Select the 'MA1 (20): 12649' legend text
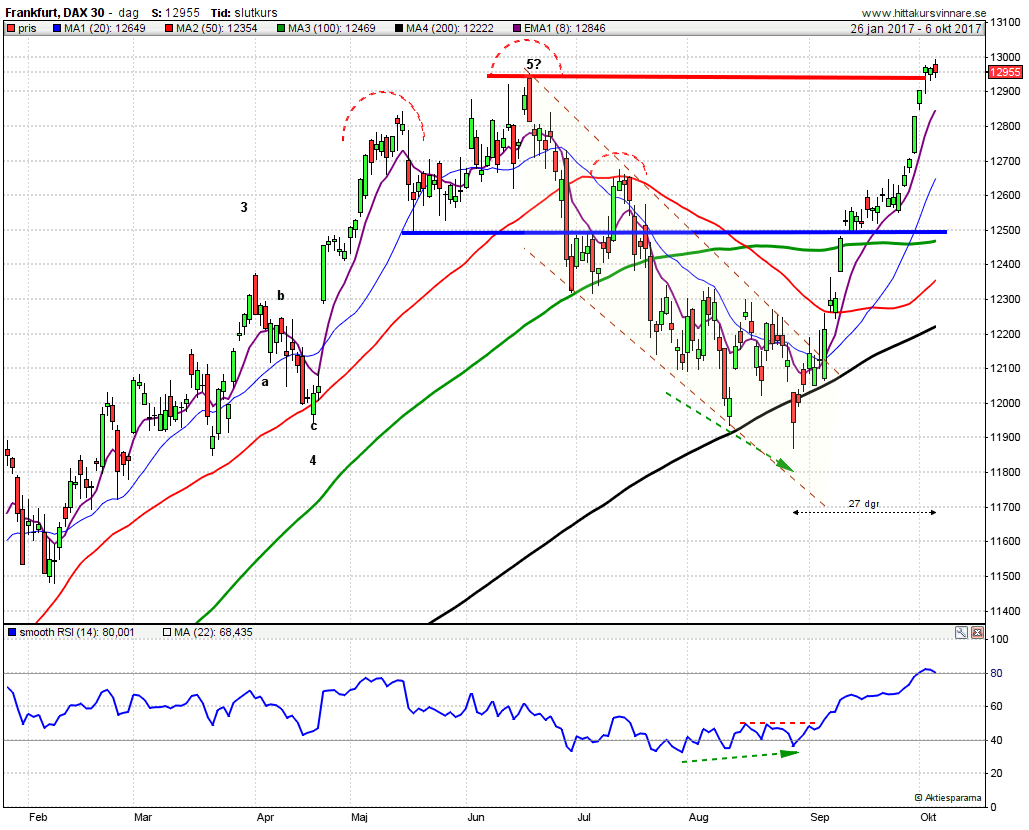The image size is (1029, 830). [105, 28]
